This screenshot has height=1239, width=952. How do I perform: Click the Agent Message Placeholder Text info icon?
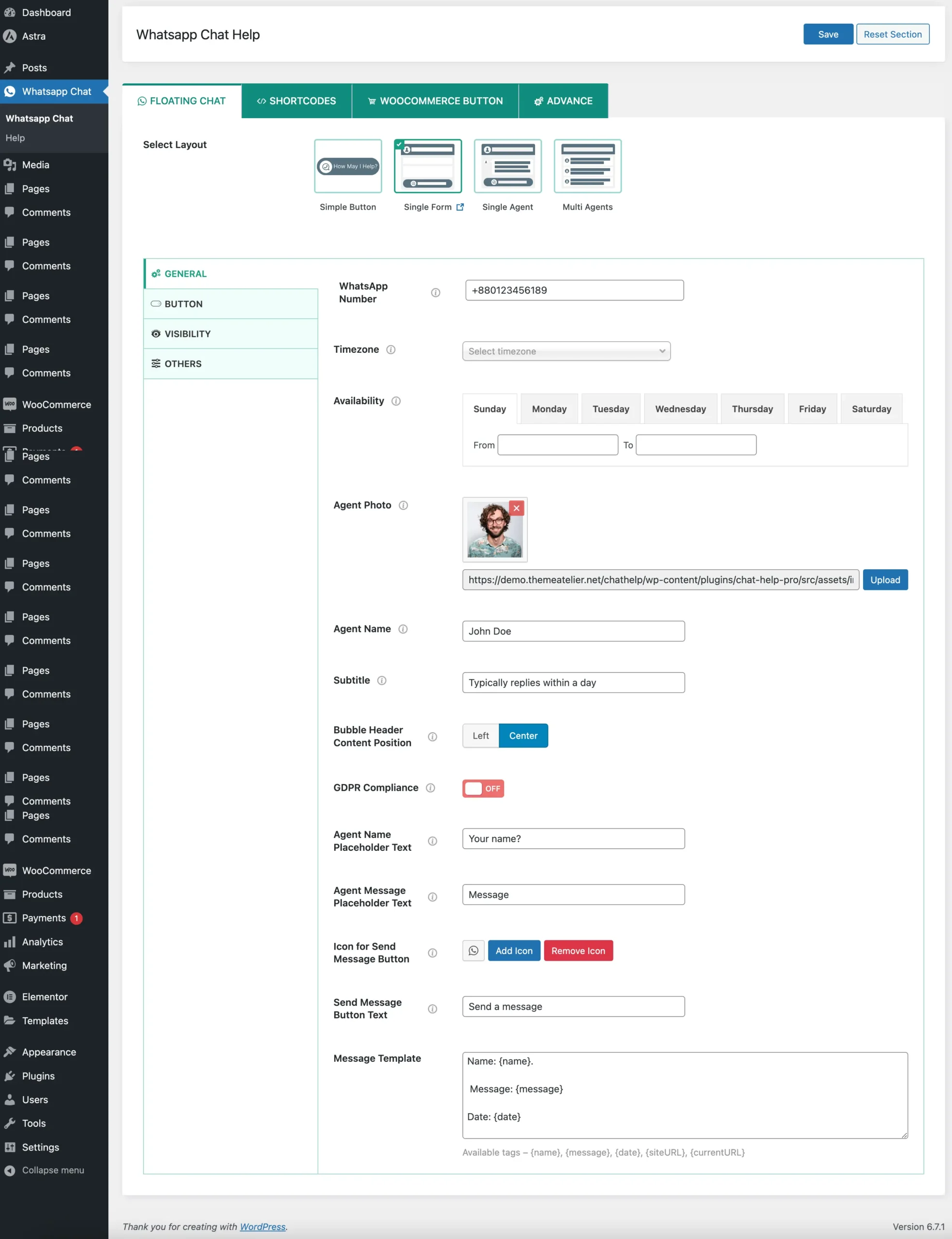pyautogui.click(x=432, y=897)
